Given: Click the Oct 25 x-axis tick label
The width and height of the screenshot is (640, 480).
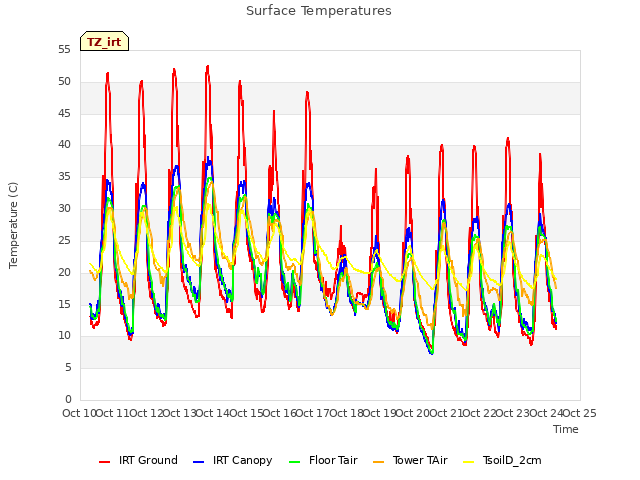Looking at the screenshot, I should point(579,413).
